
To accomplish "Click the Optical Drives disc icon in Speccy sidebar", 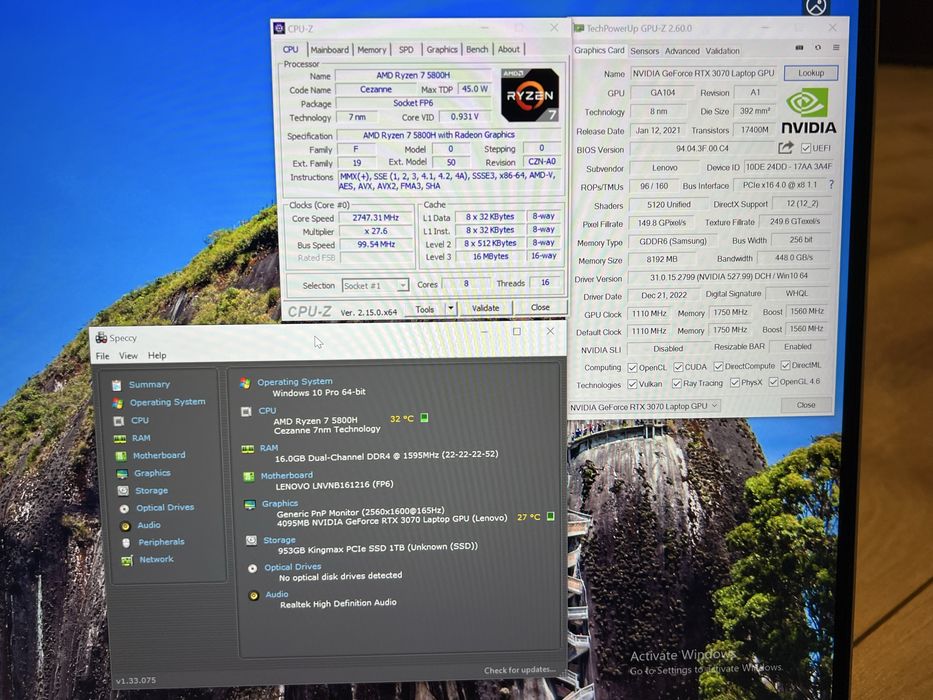I will [x=124, y=509].
